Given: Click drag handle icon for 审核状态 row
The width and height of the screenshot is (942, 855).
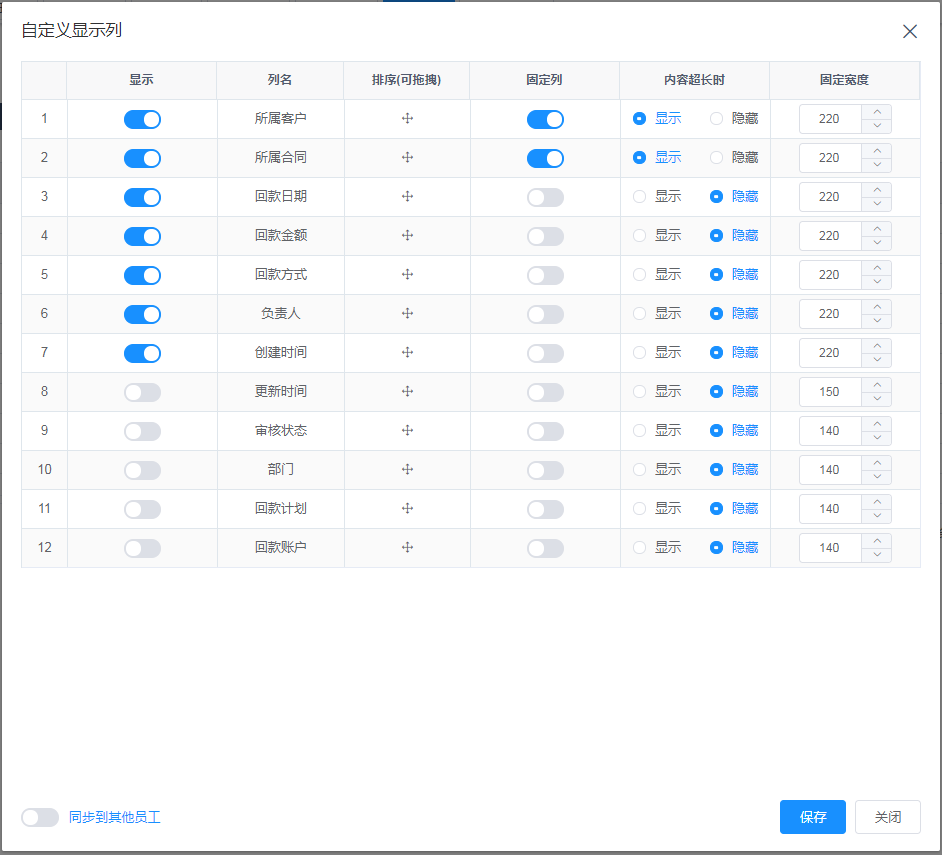Looking at the screenshot, I should [x=407, y=431].
